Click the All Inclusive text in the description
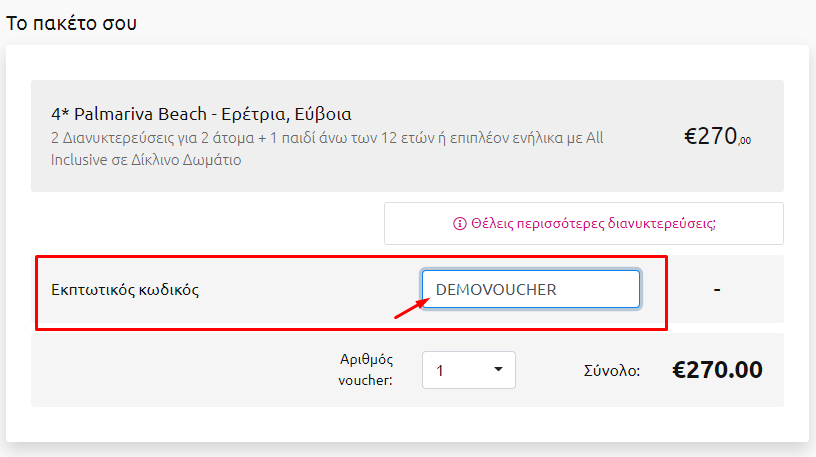816x457 pixels. click(x=327, y=149)
